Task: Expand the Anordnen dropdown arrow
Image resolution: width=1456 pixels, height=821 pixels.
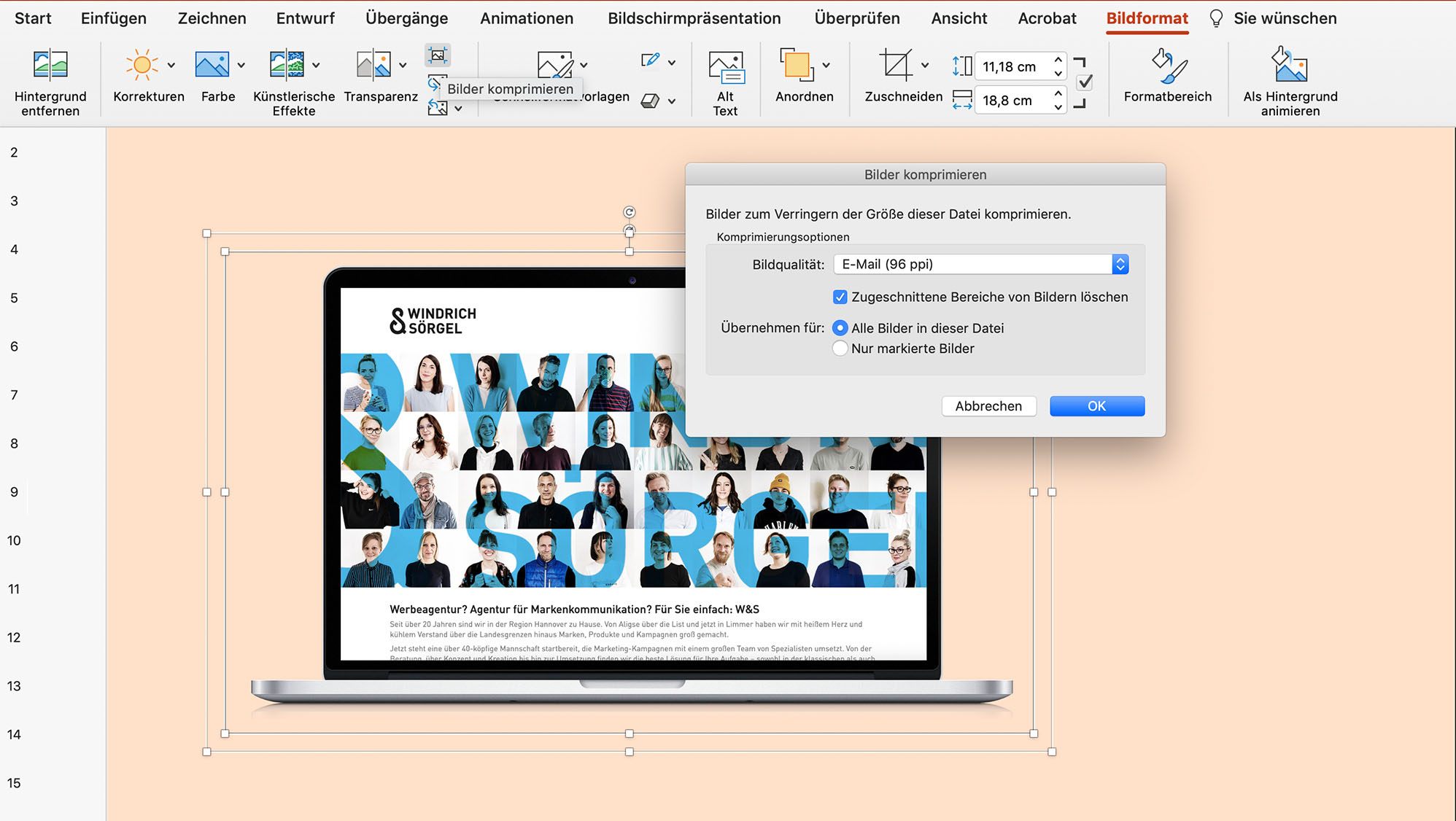Action: coord(826,65)
